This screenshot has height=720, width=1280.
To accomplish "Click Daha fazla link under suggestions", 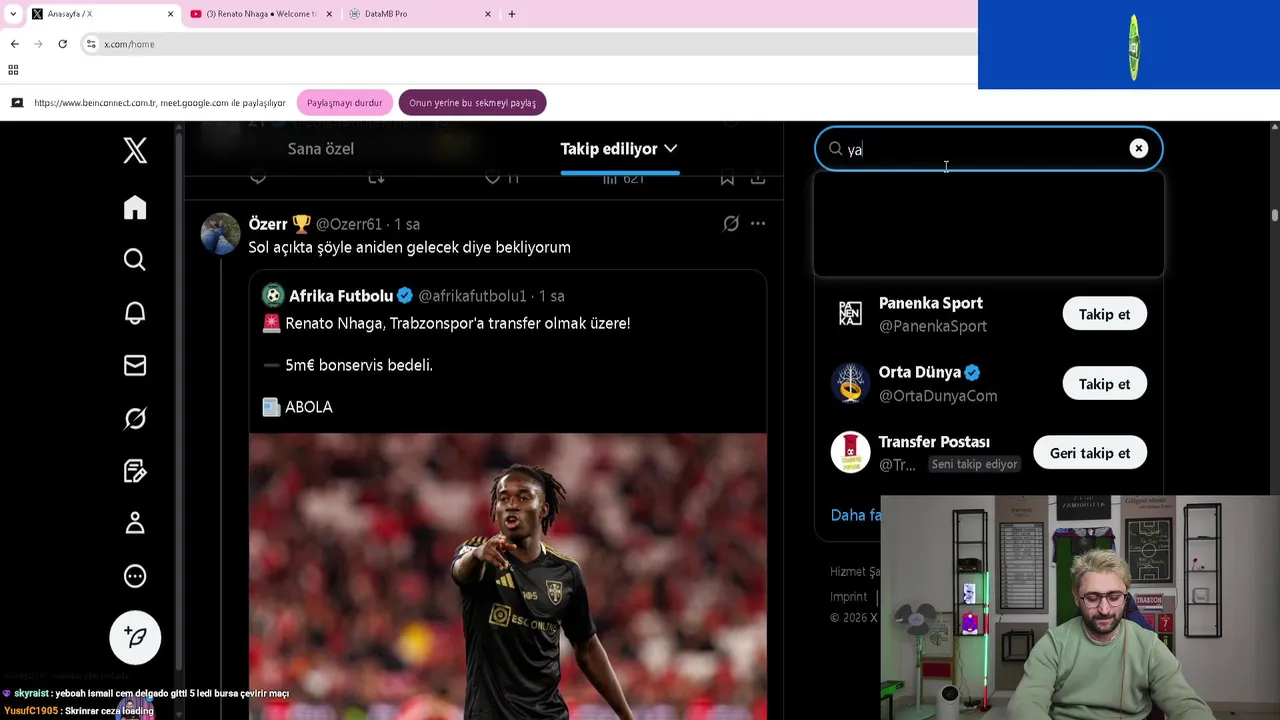I will 856,515.
